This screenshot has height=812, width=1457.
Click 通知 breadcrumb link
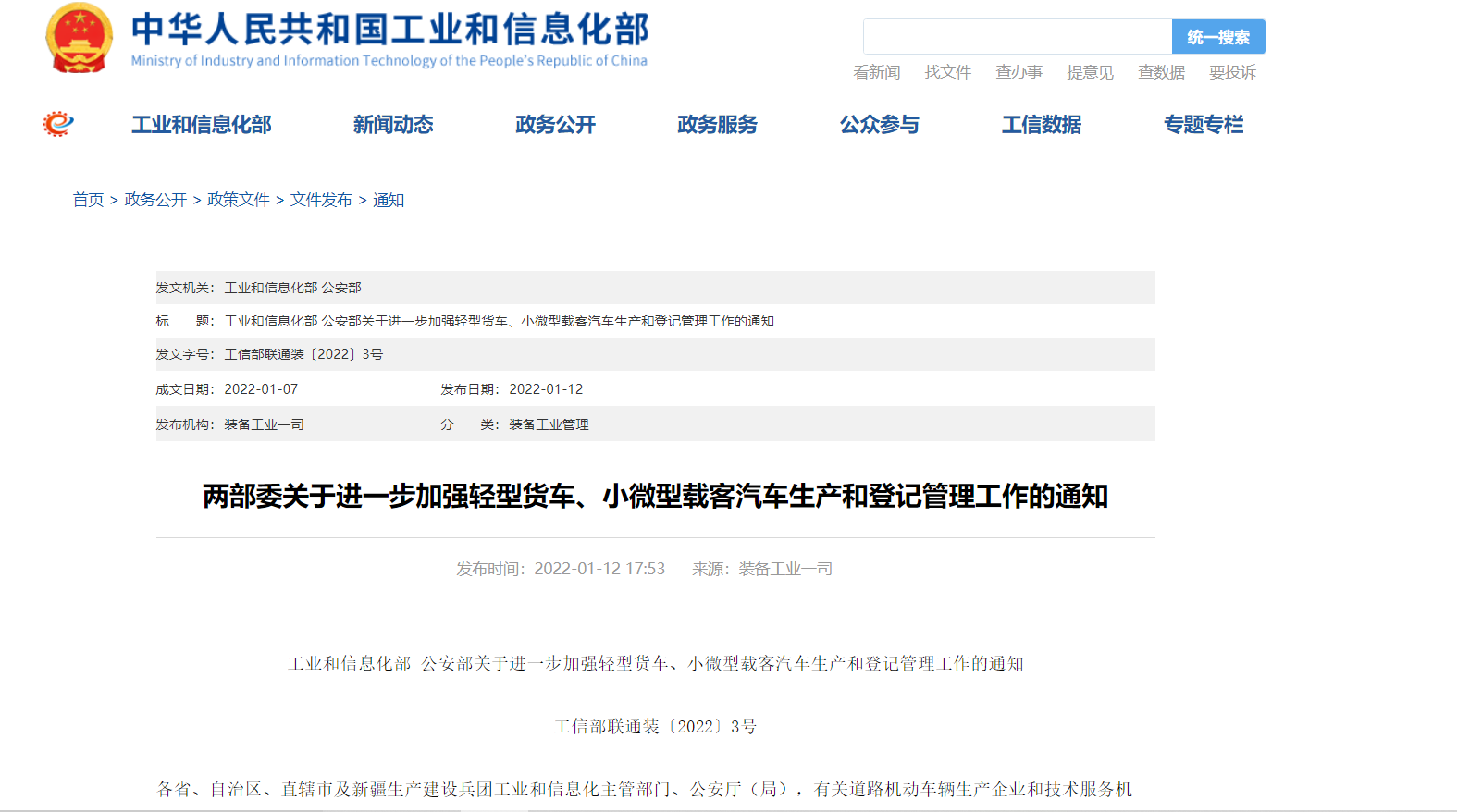(389, 200)
